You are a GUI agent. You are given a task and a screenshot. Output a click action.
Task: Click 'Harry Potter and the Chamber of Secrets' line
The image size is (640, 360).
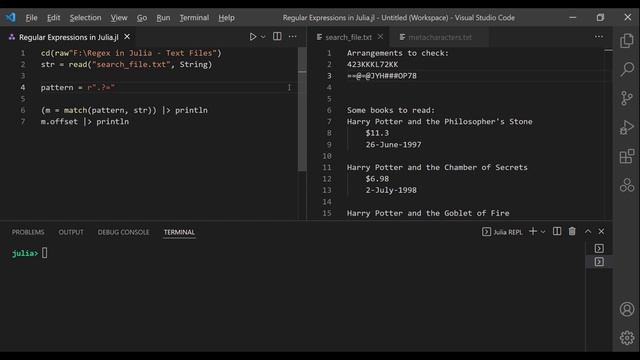tap(437, 167)
